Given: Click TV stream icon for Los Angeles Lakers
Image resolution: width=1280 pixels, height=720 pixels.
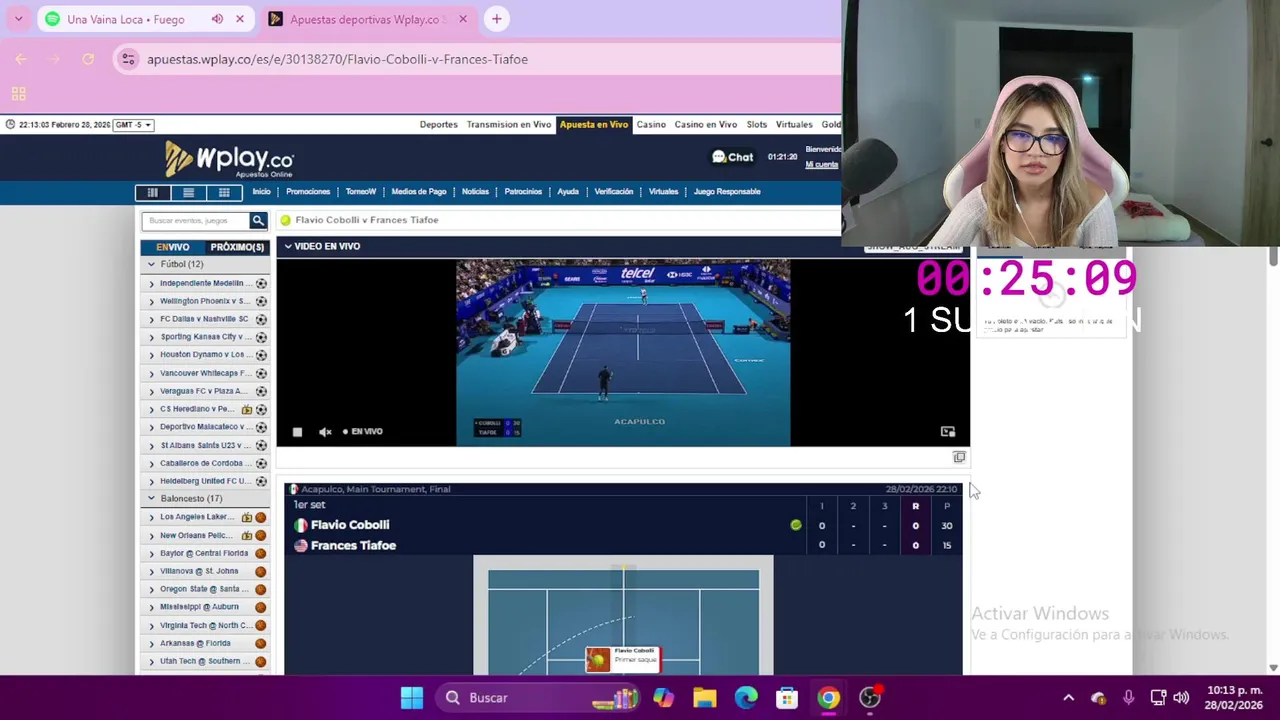Looking at the screenshot, I should point(246,517).
